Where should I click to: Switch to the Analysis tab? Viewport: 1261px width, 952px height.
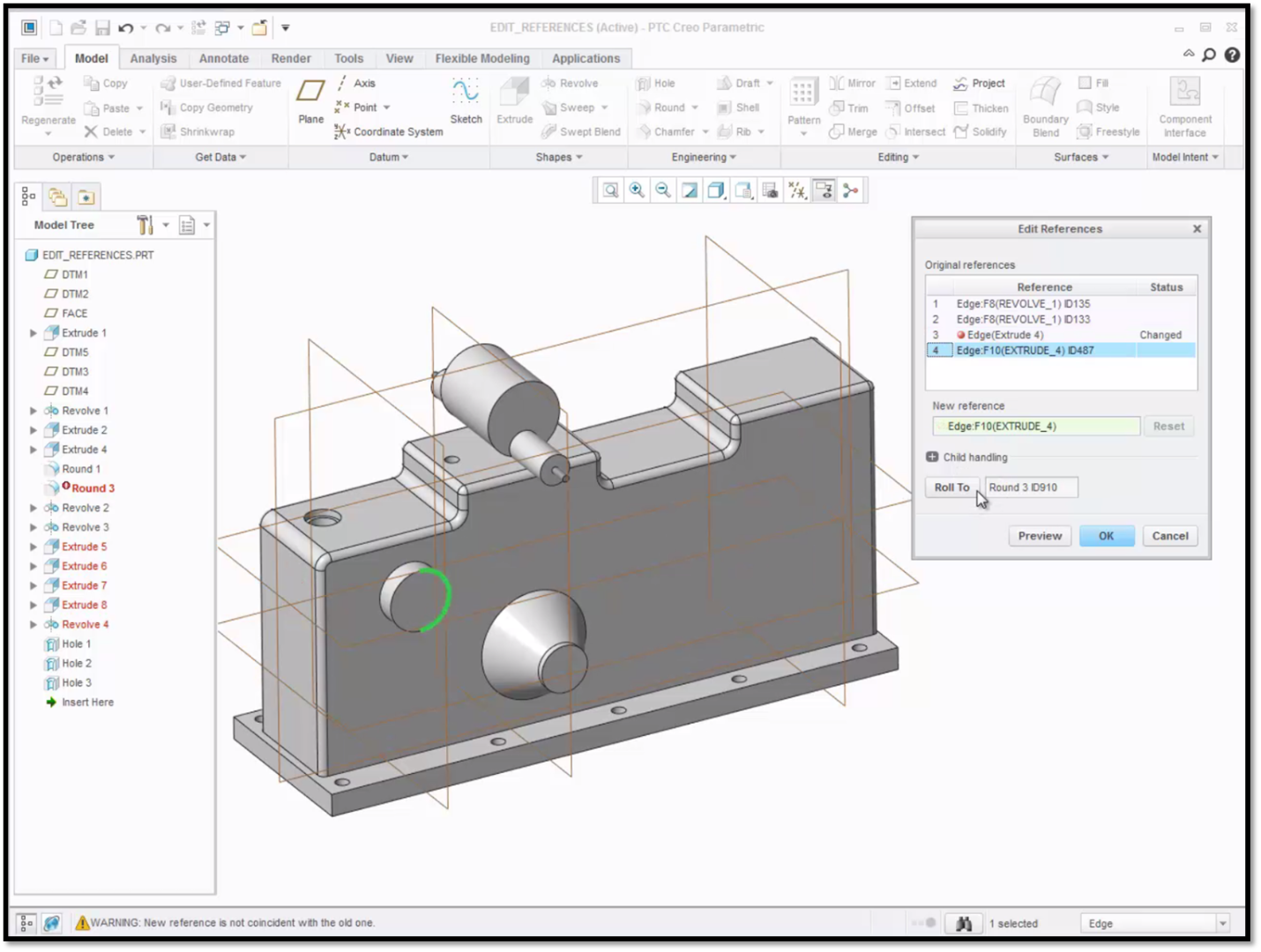[153, 58]
